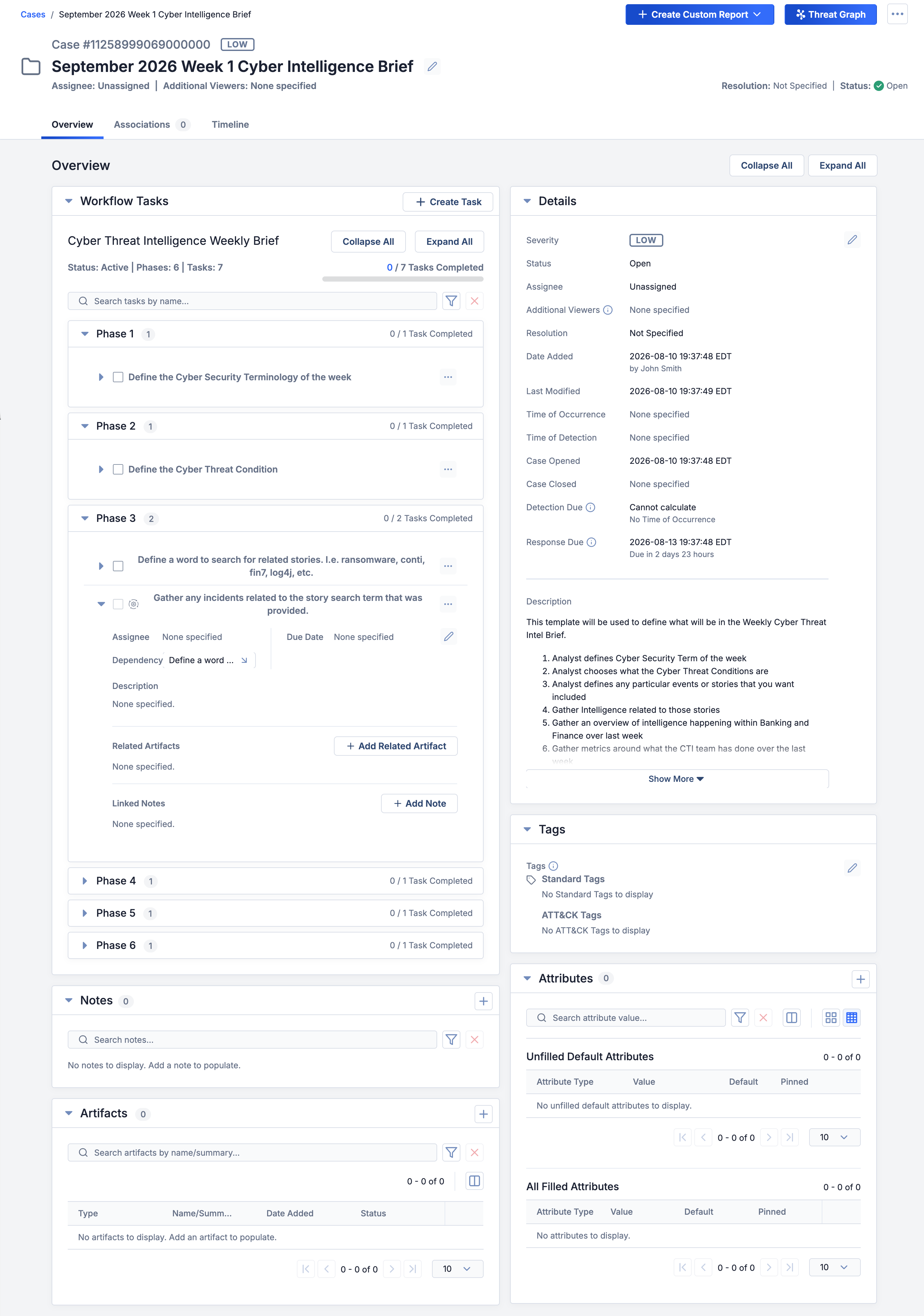
Task: Clear attributes filter with red X
Action: [x=764, y=1018]
